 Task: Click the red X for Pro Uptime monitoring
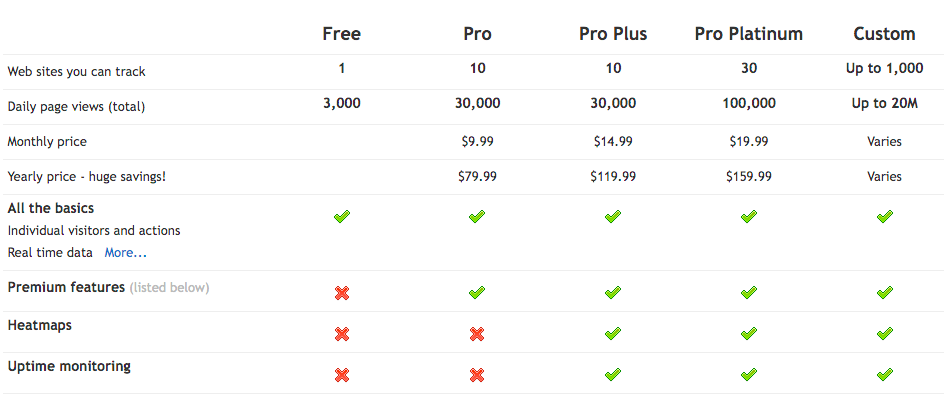coord(477,375)
